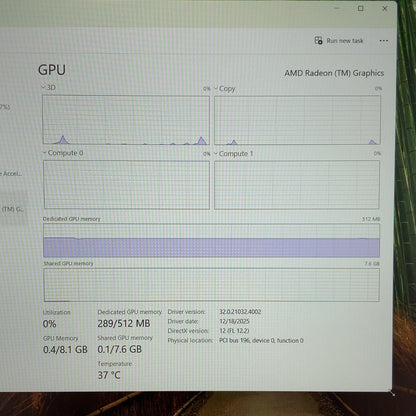Close the Task Manager window
Screen dimensions: 416x416
[385, 9]
